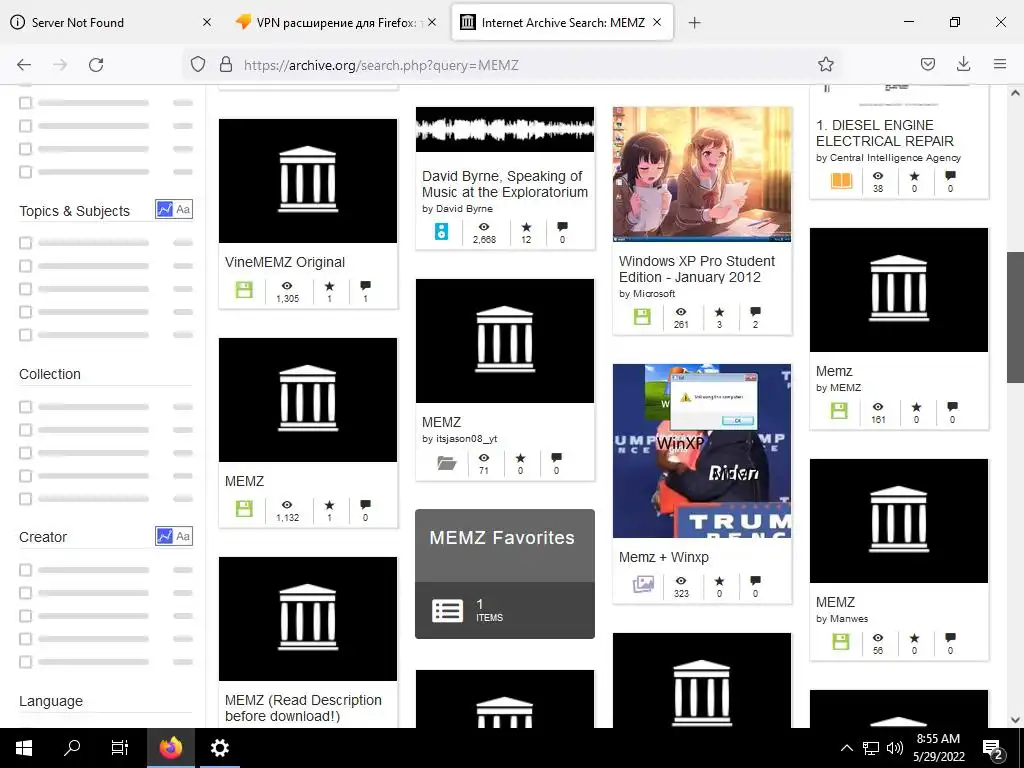This screenshot has width=1024, height=768.
Task: Open volume control in system tray
Action: [x=895, y=748]
